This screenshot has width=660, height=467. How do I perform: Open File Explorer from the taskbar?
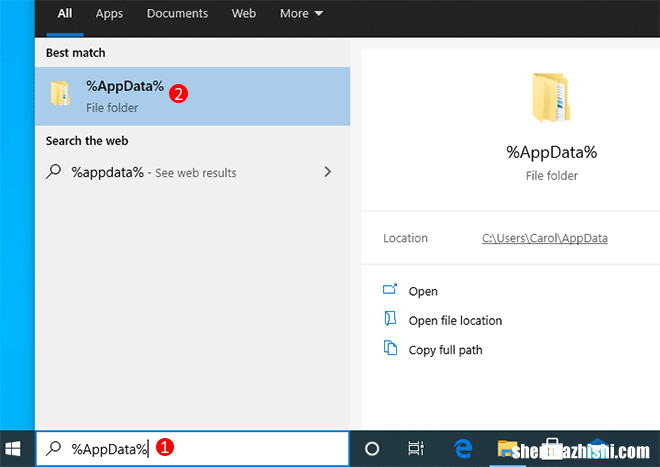[x=506, y=448]
